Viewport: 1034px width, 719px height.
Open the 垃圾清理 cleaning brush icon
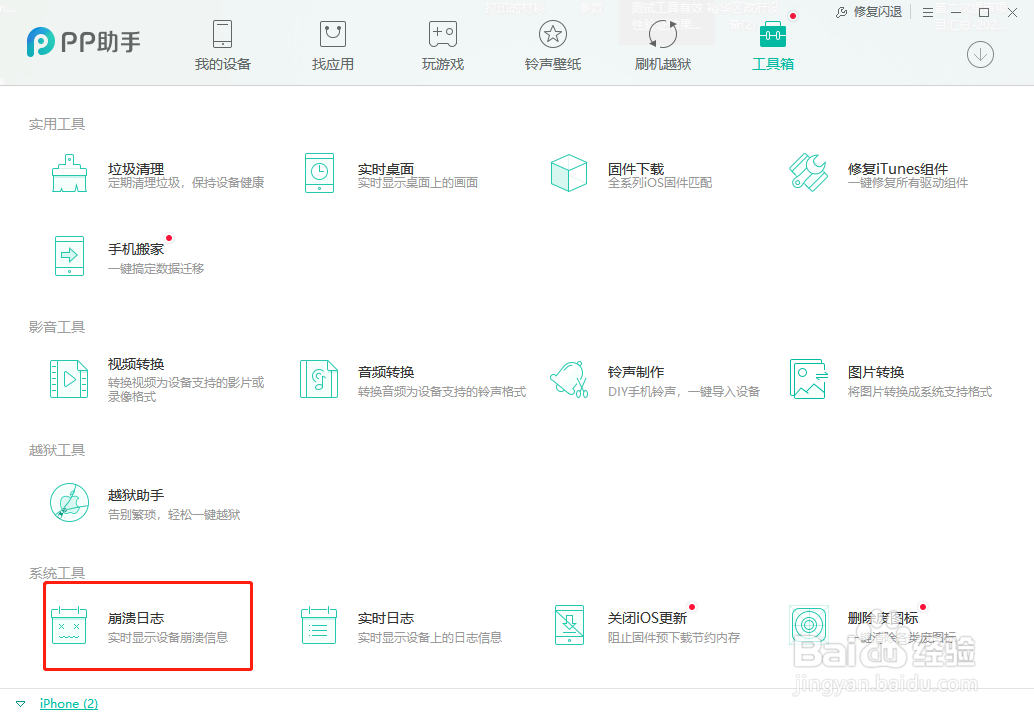pos(69,173)
